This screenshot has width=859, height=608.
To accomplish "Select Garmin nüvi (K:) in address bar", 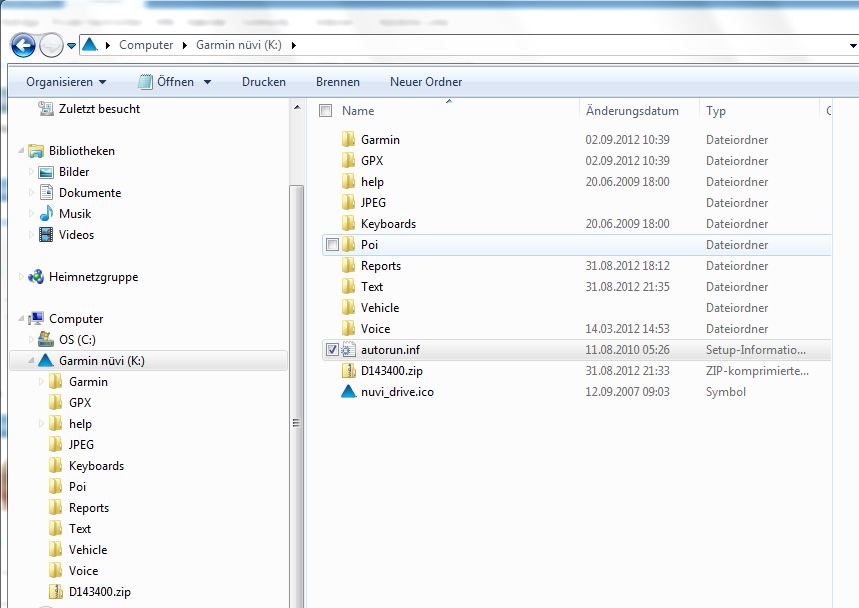I will [239, 45].
